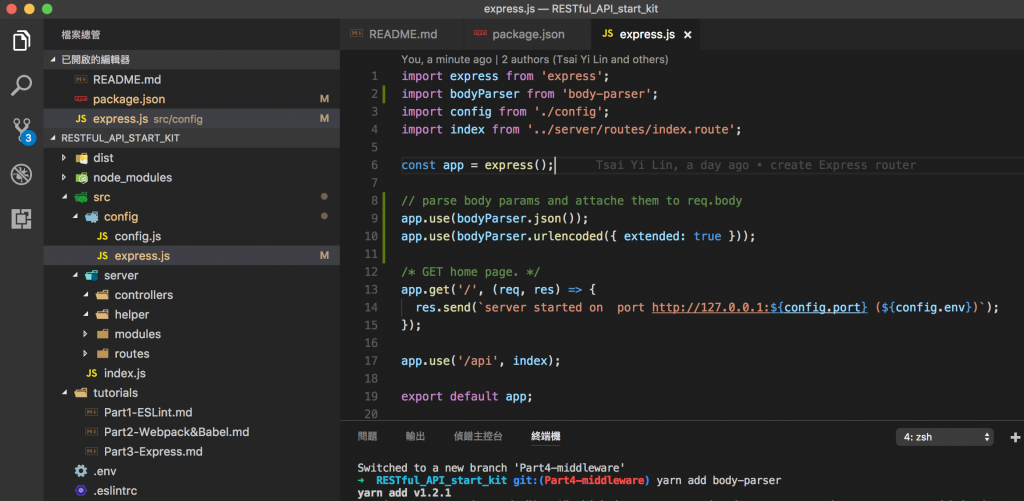
Task: Click the markdown icon beside Part3-Express.md
Action: (x=92, y=452)
